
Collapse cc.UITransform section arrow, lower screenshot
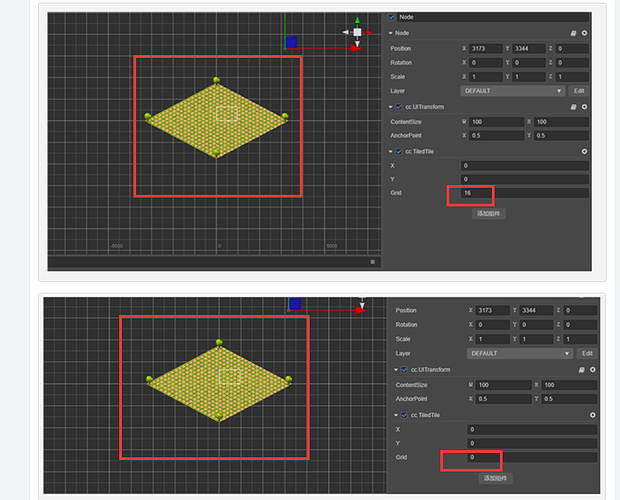(x=396, y=370)
